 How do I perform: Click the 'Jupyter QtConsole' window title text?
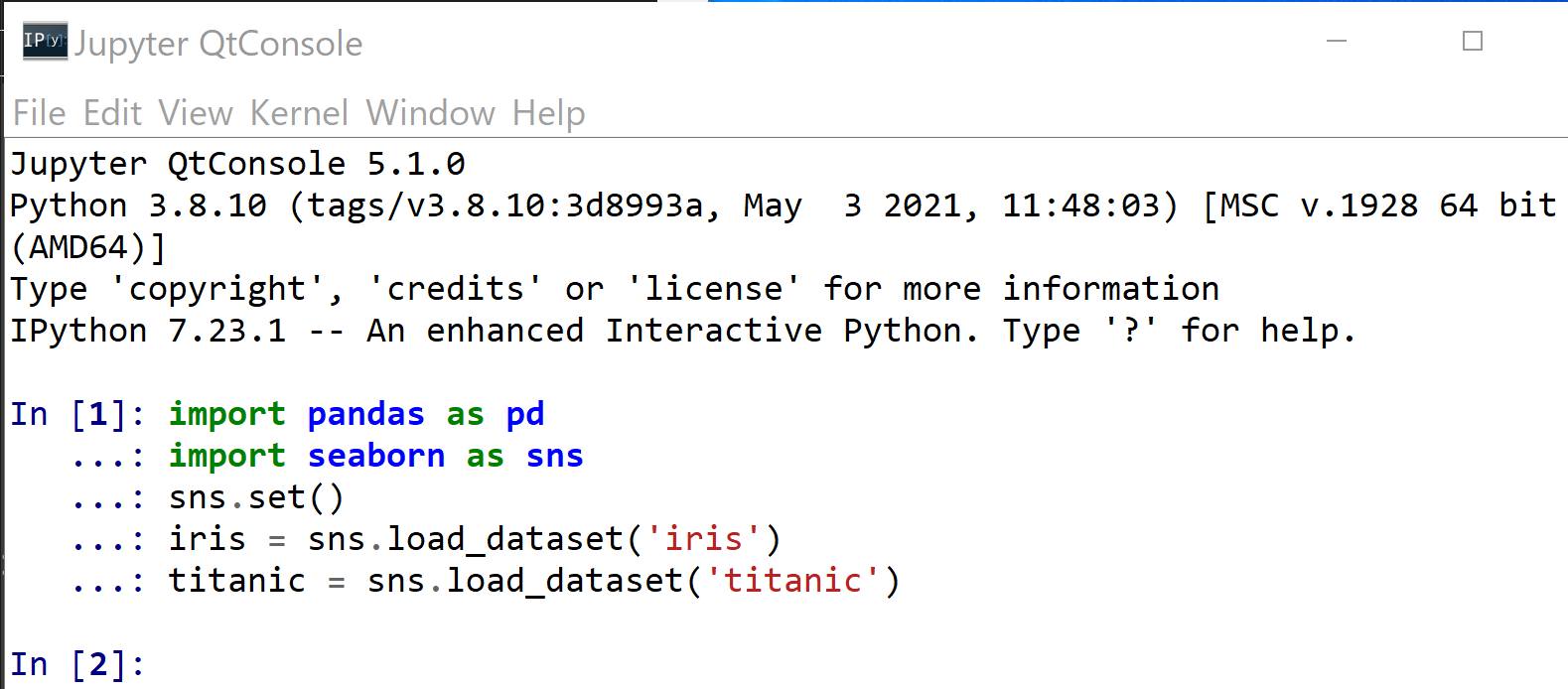pos(218,44)
